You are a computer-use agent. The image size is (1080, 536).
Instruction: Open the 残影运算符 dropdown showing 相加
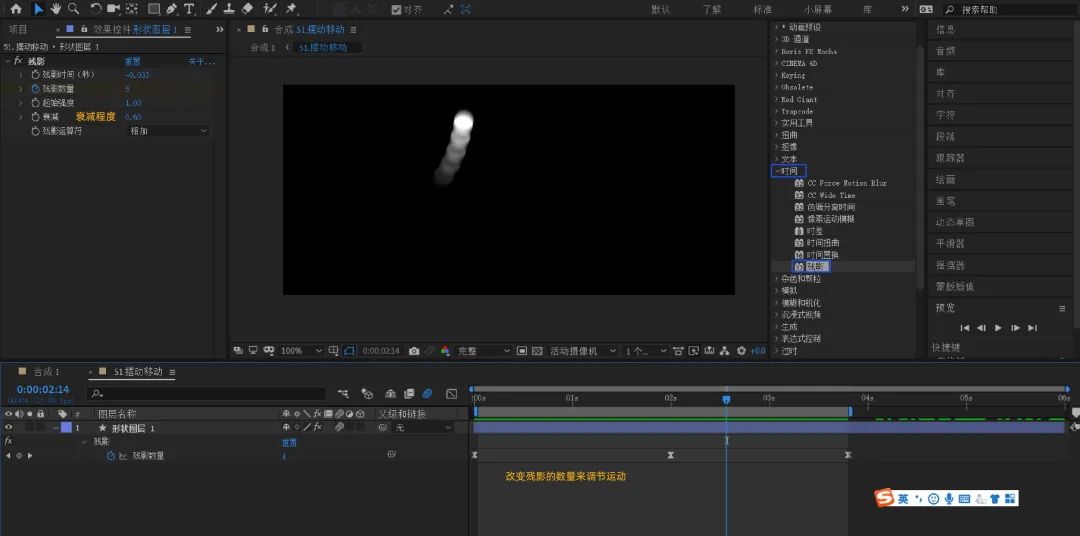point(167,131)
